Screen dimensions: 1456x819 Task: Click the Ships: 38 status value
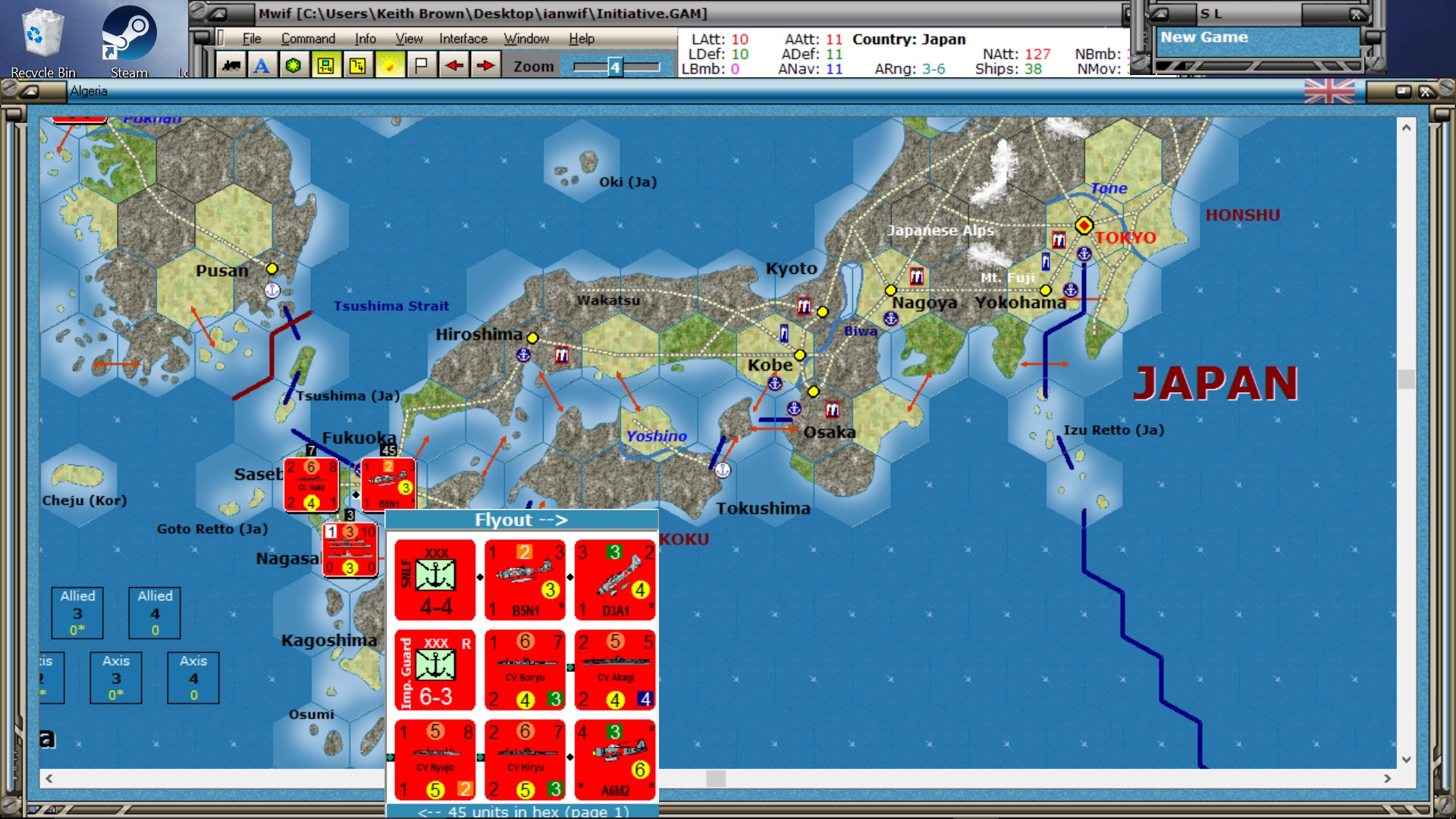(1008, 69)
